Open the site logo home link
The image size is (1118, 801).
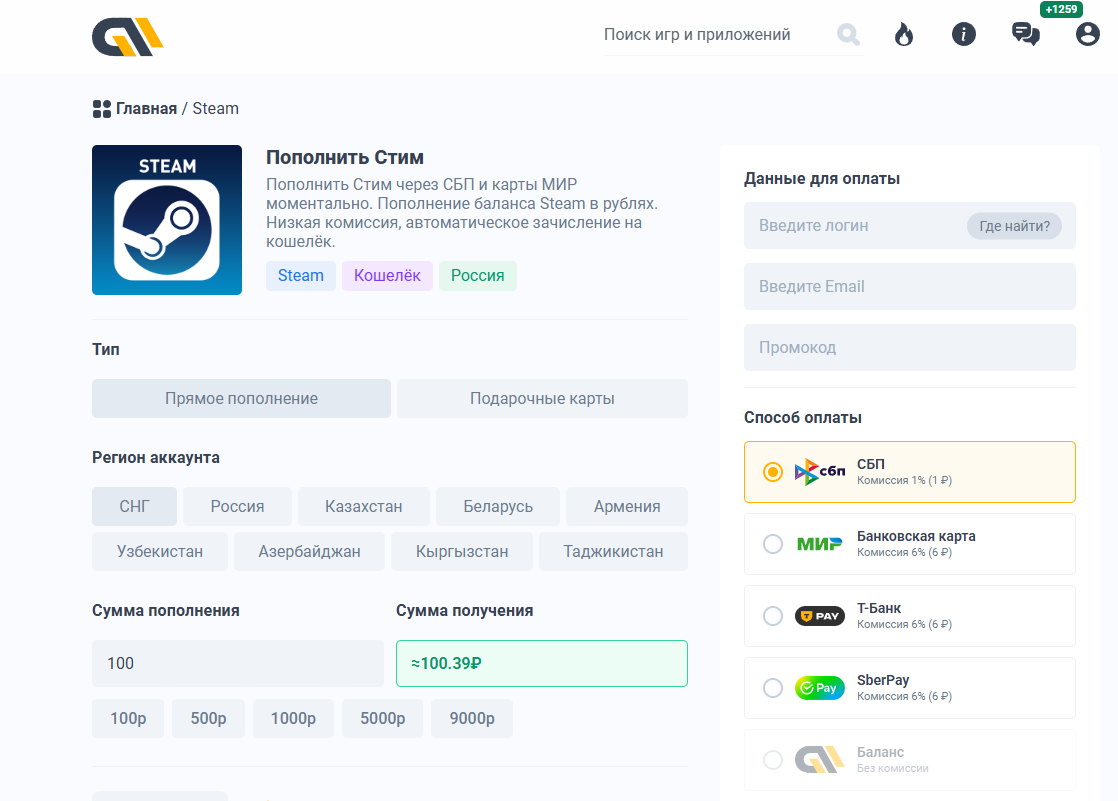pyautogui.click(x=128, y=36)
